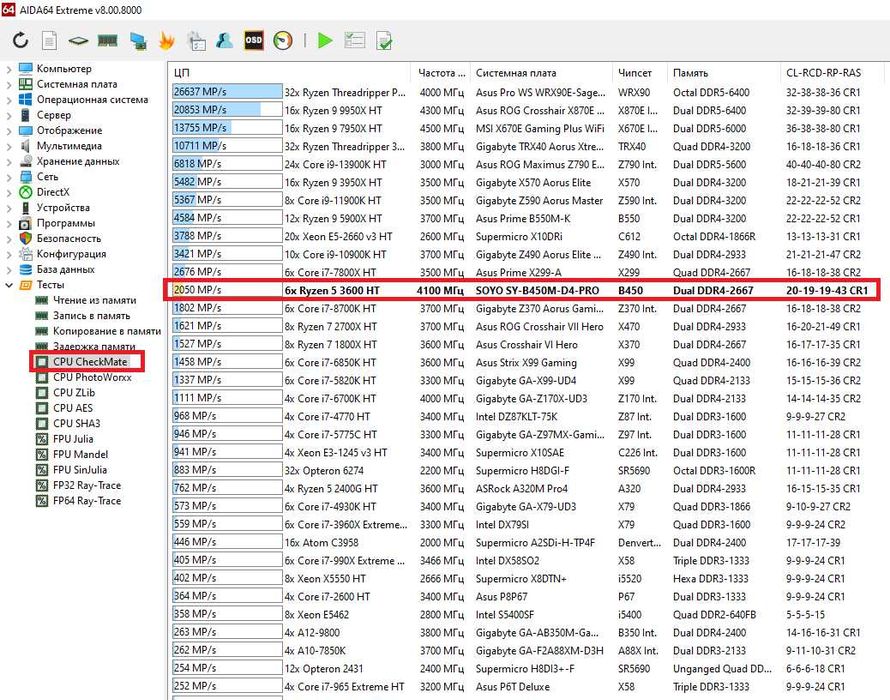The height and width of the screenshot is (700, 890).
Task: Expand the Операционная система node arrow
Action: 9,100
